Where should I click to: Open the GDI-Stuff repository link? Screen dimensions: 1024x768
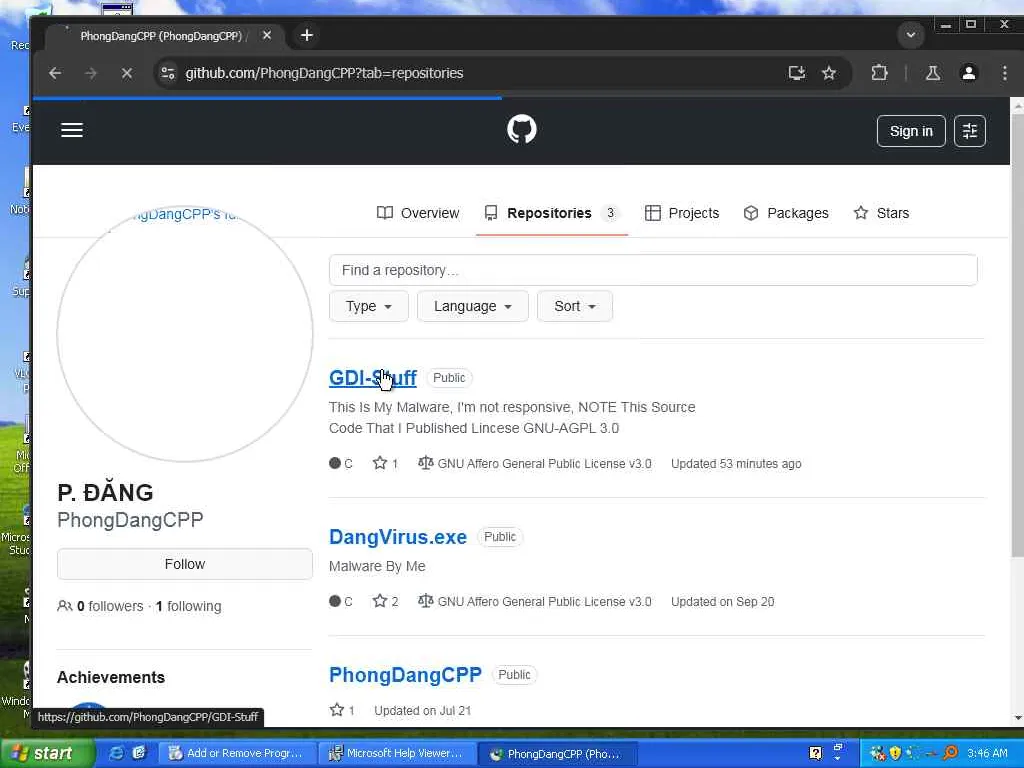pyautogui.click(x=373, y=377)
